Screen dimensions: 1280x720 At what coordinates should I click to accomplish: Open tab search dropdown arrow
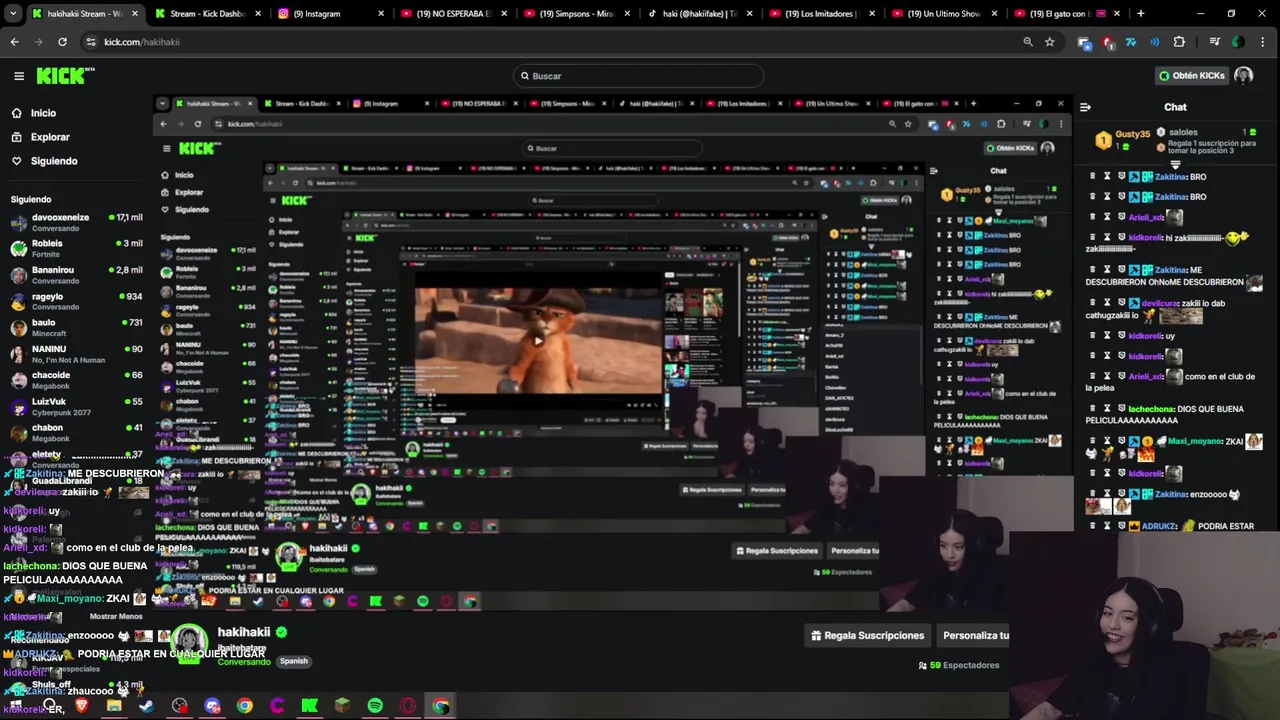click(13, 14)
